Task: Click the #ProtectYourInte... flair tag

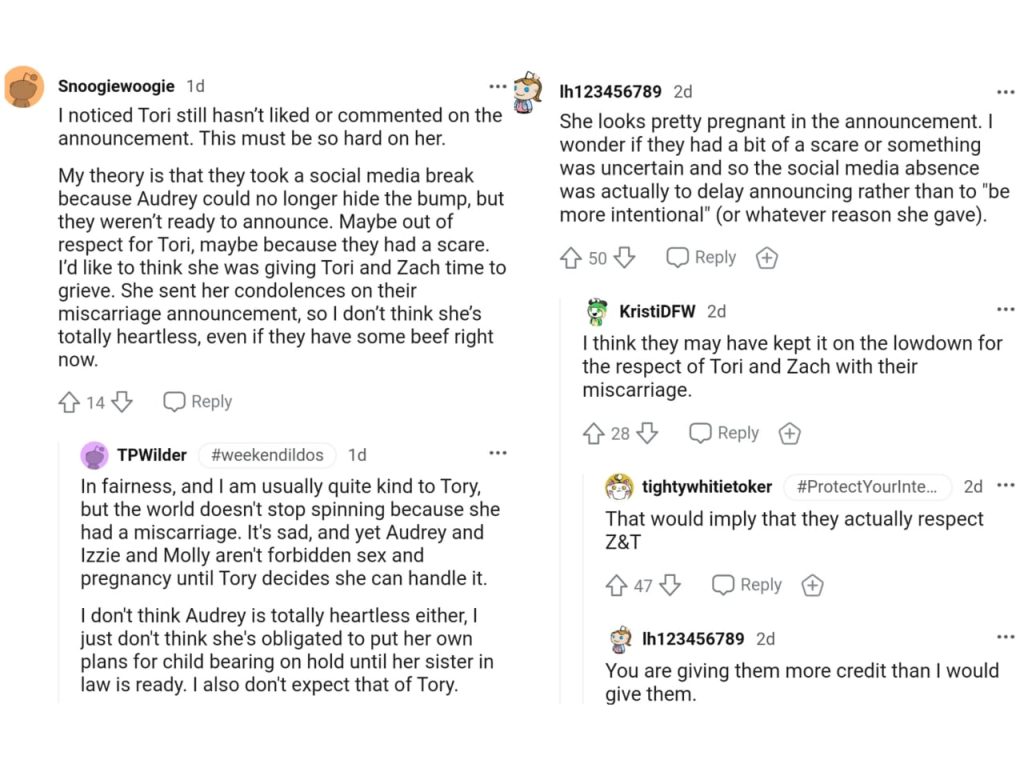Action: point(867,487)
